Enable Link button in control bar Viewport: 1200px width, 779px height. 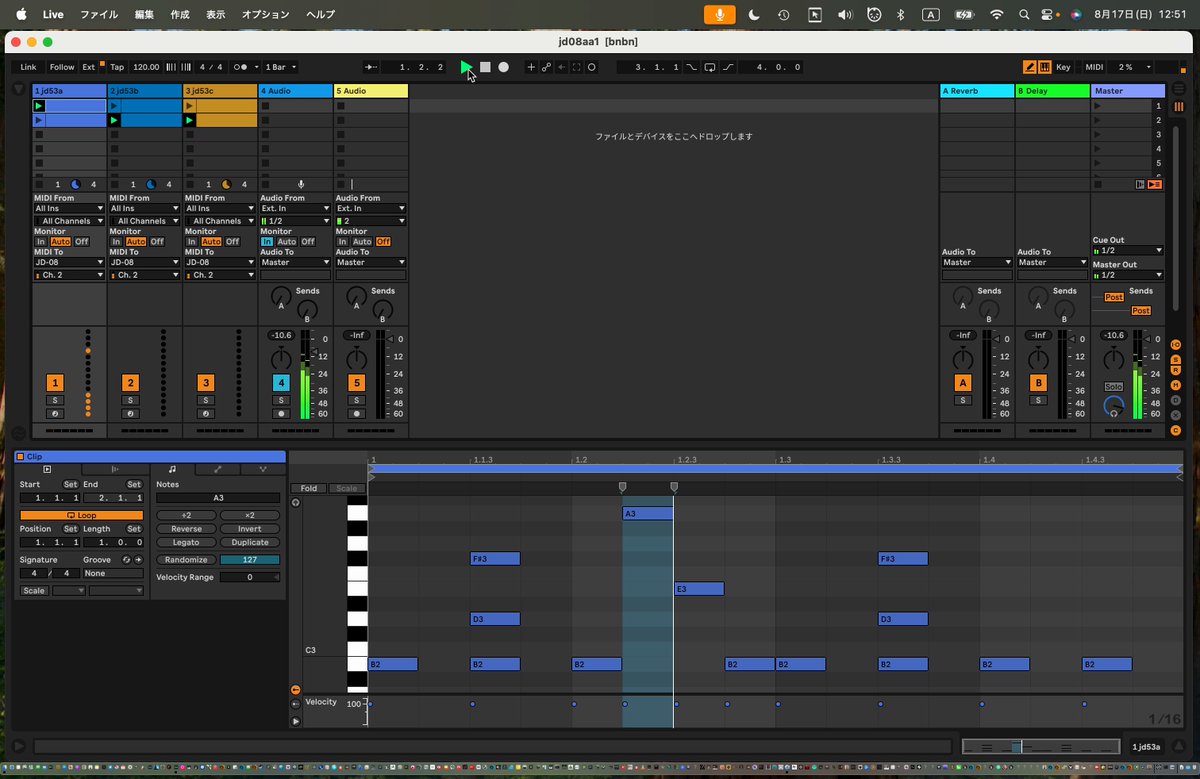click(28, 67)
